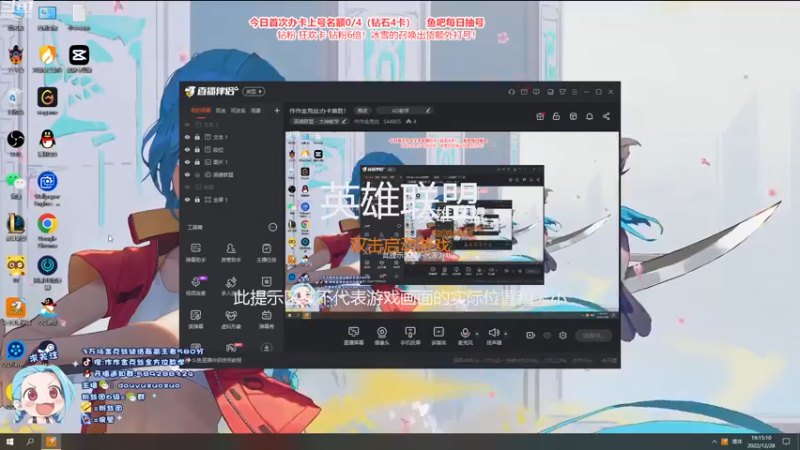Open the mode switch button beside logo

(254, 91)
